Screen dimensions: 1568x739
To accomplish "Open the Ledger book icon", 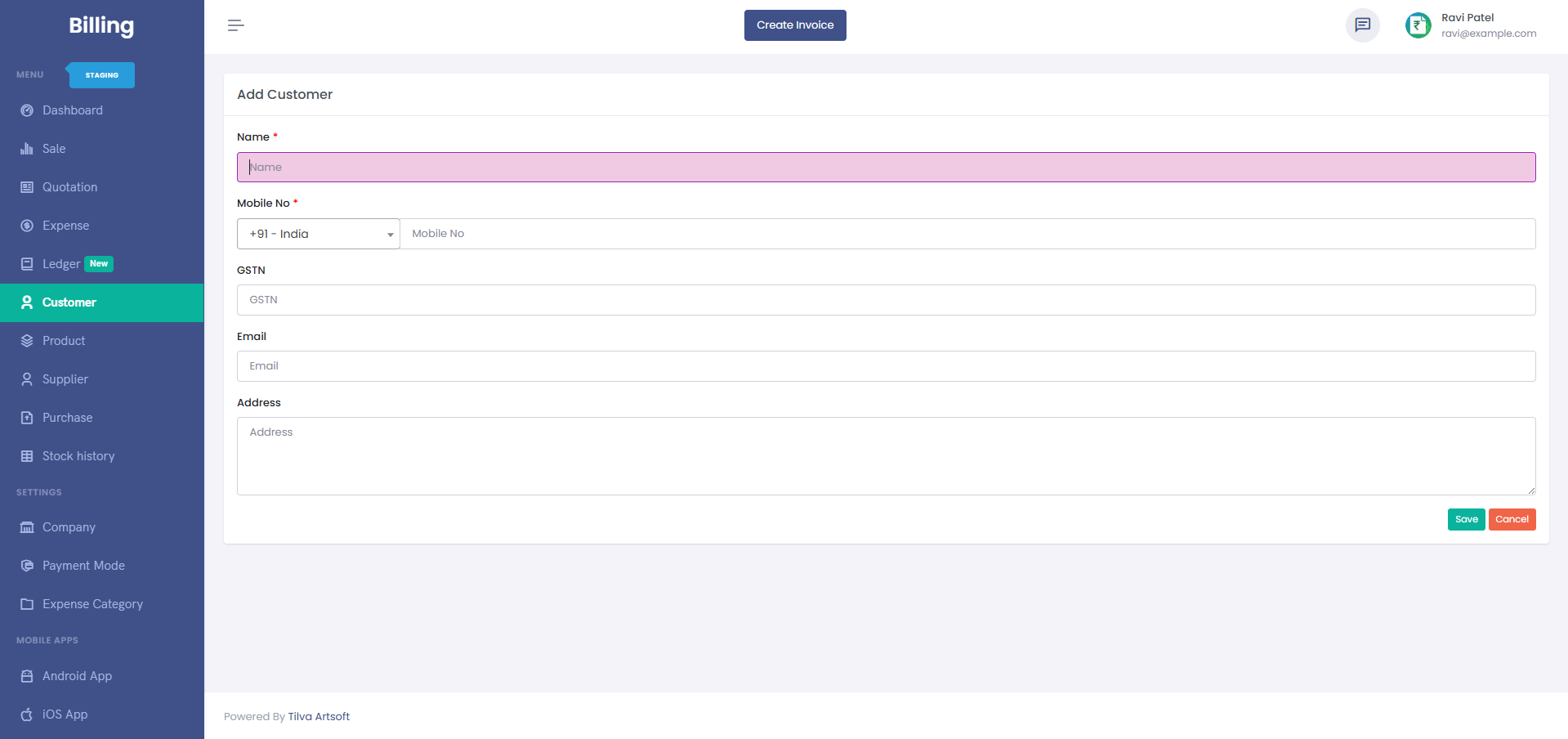I will click(27, 263).
